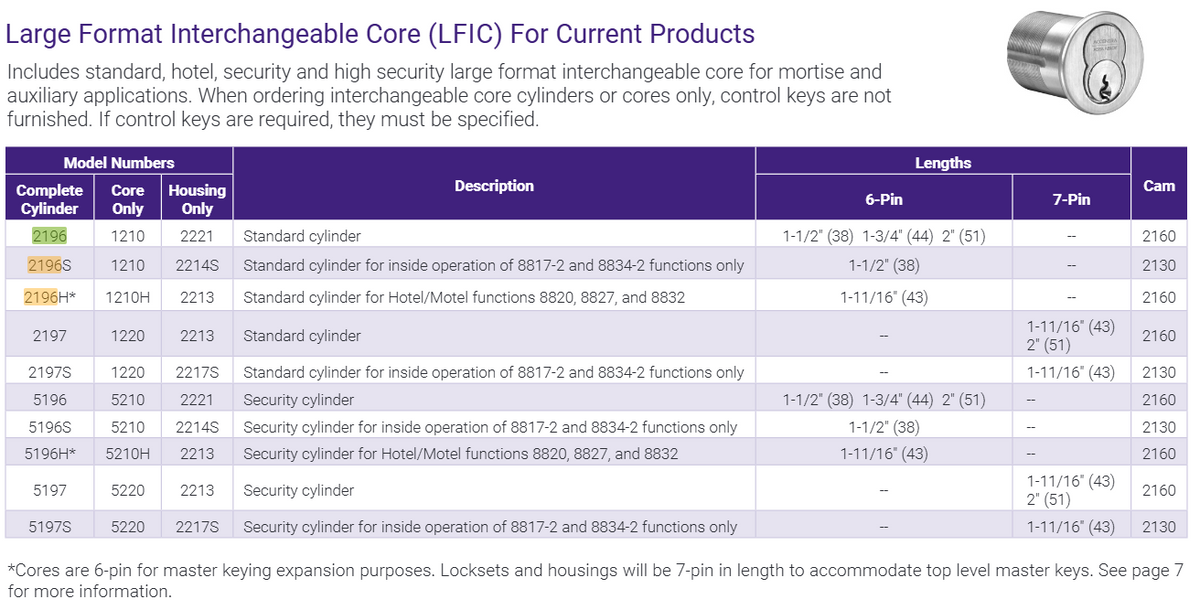Click the Housing Only column header
The width and height of the screenshot is (1200, 610).
(x=197, y=199)
